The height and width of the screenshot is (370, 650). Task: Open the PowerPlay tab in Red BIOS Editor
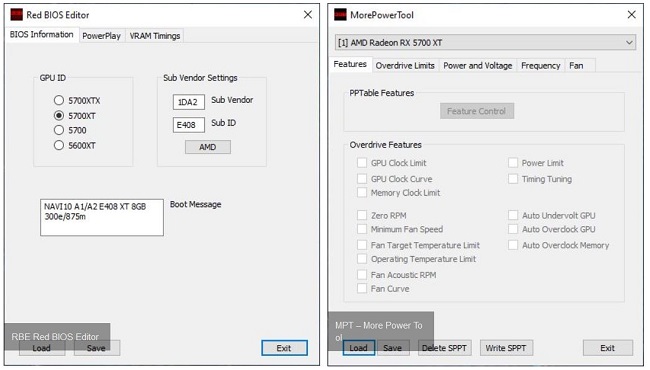[102, 36]
